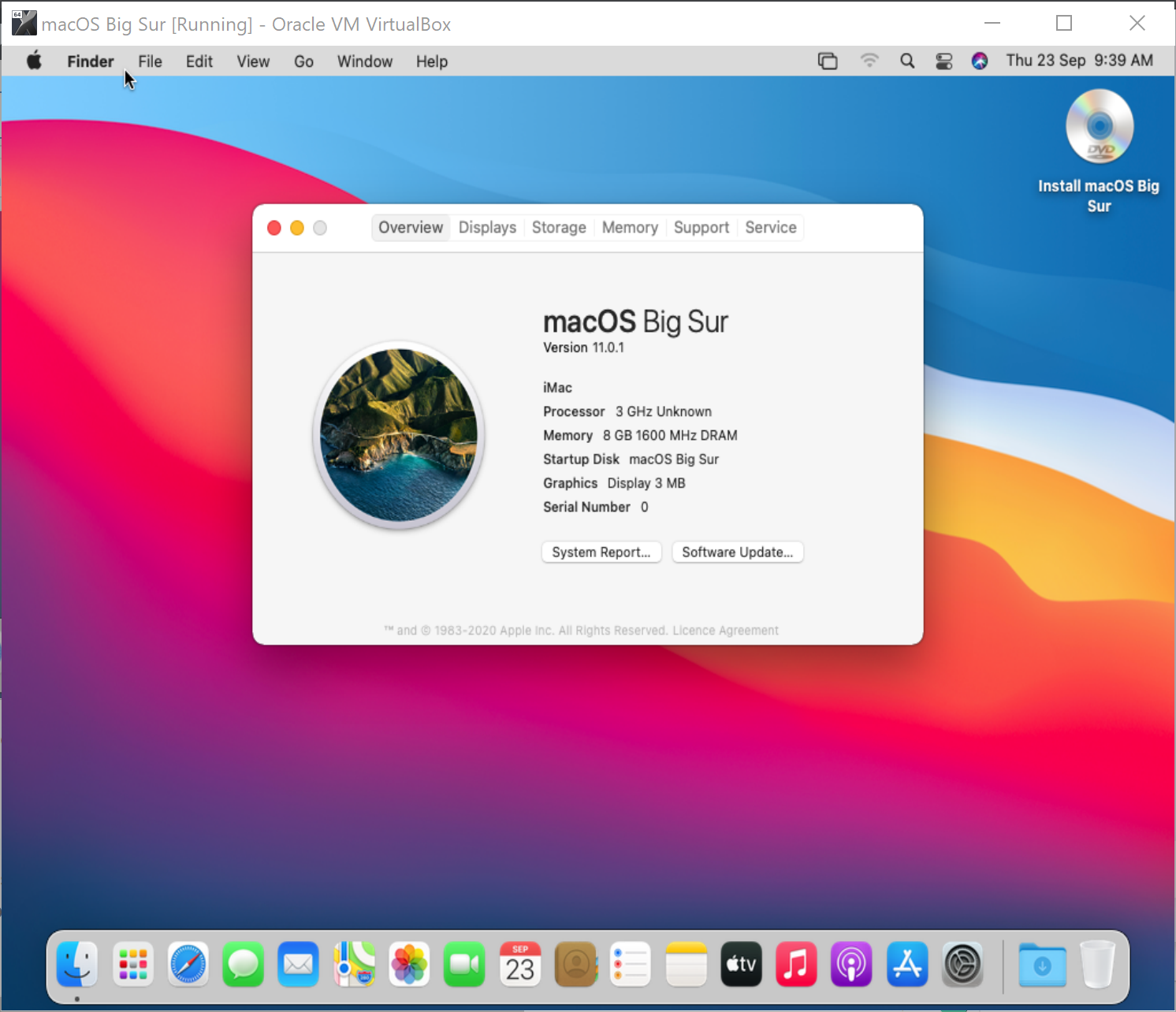This screenshot has width=1176, height=1012.
Task: Switch to the Displays tab
Action: coord(487,228)
